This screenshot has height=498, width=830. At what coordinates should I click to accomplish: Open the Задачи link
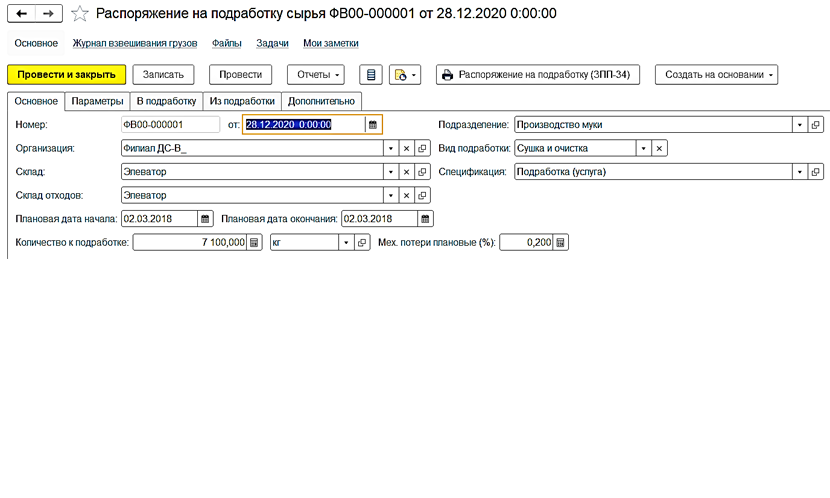tap(272, 43)
